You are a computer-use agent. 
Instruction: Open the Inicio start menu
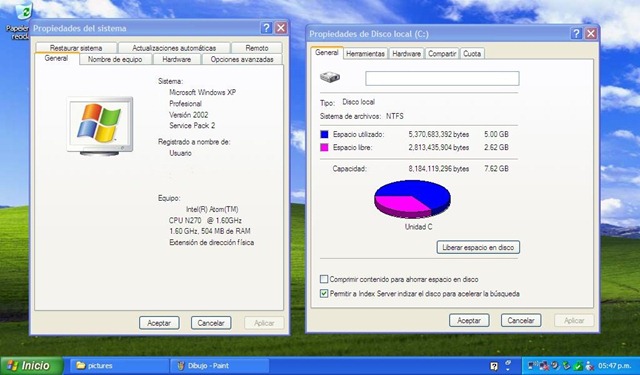point(31,366)
